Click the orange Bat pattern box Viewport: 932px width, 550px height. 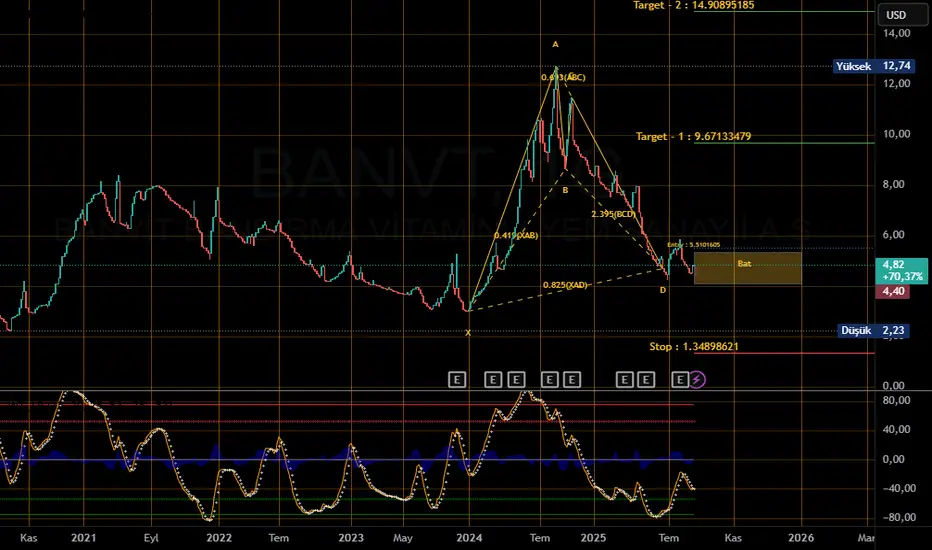pyautogui.click(x=746, y=268)
